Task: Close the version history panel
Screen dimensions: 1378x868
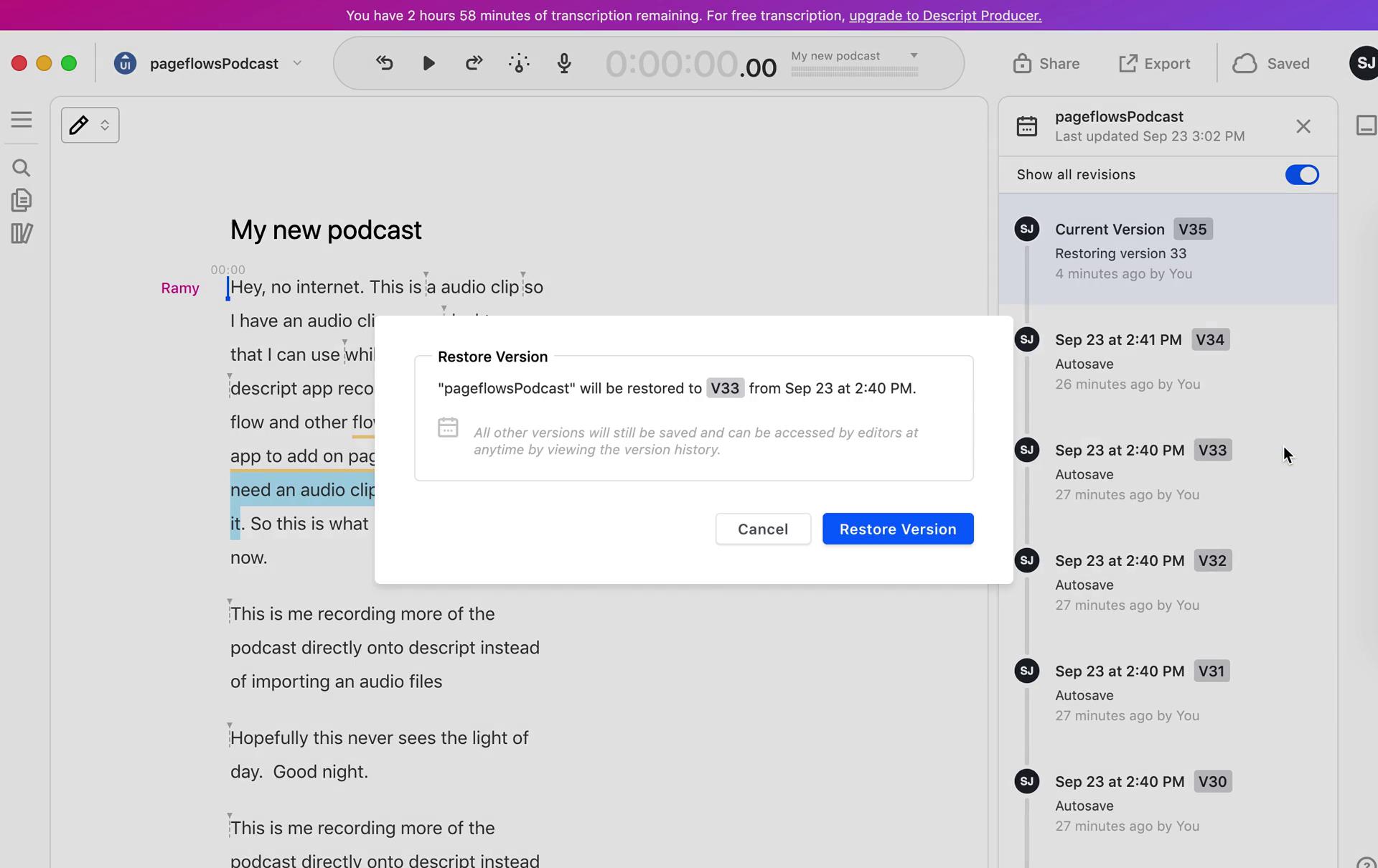Action: point(1303,126)
